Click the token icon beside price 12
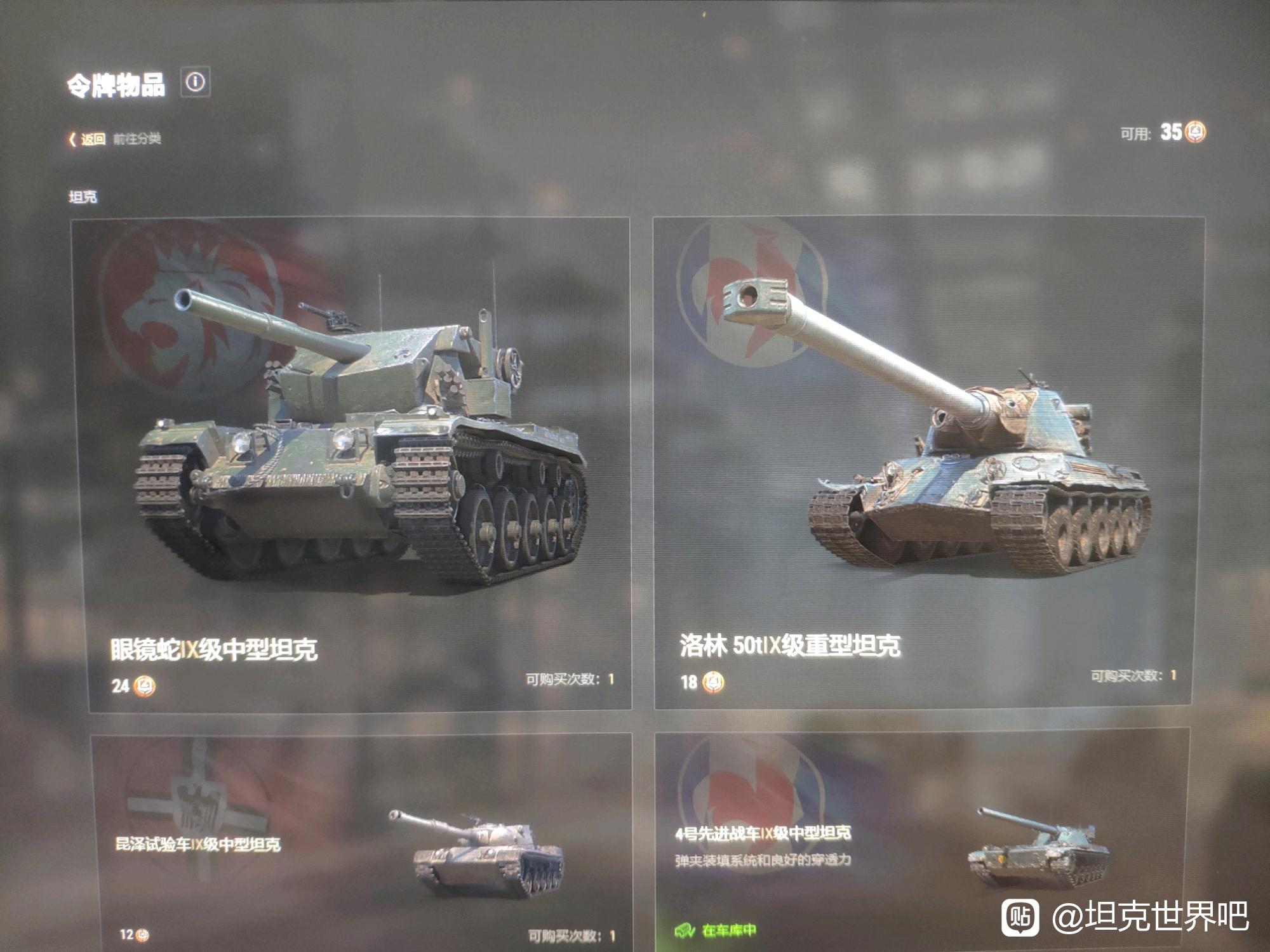1270x952 pixels. tap(143, 935)
